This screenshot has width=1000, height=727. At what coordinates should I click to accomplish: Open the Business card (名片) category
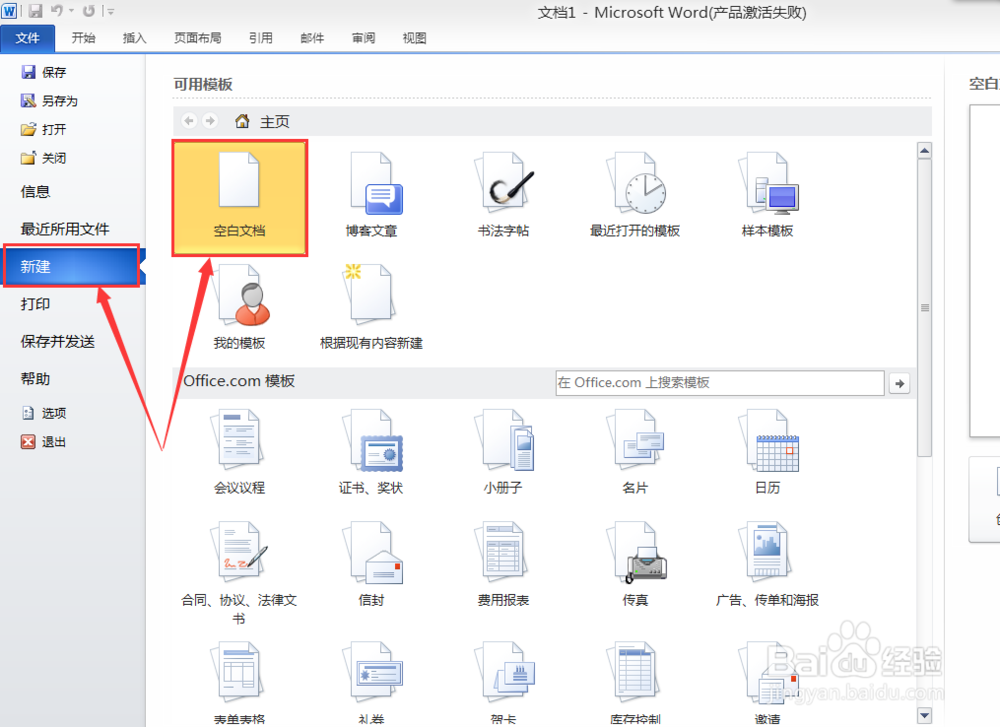click(635, 453)
